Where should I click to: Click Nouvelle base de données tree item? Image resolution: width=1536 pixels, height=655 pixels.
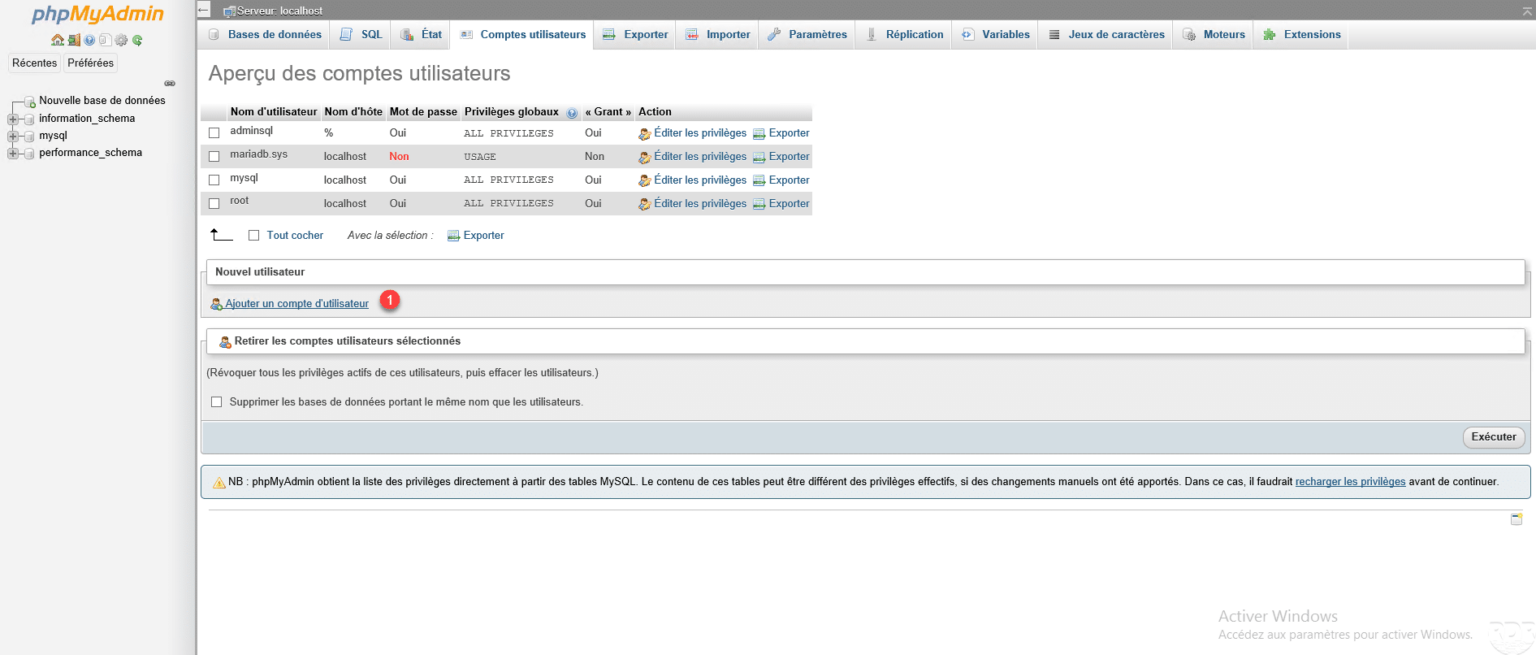[x=102, y=101]
